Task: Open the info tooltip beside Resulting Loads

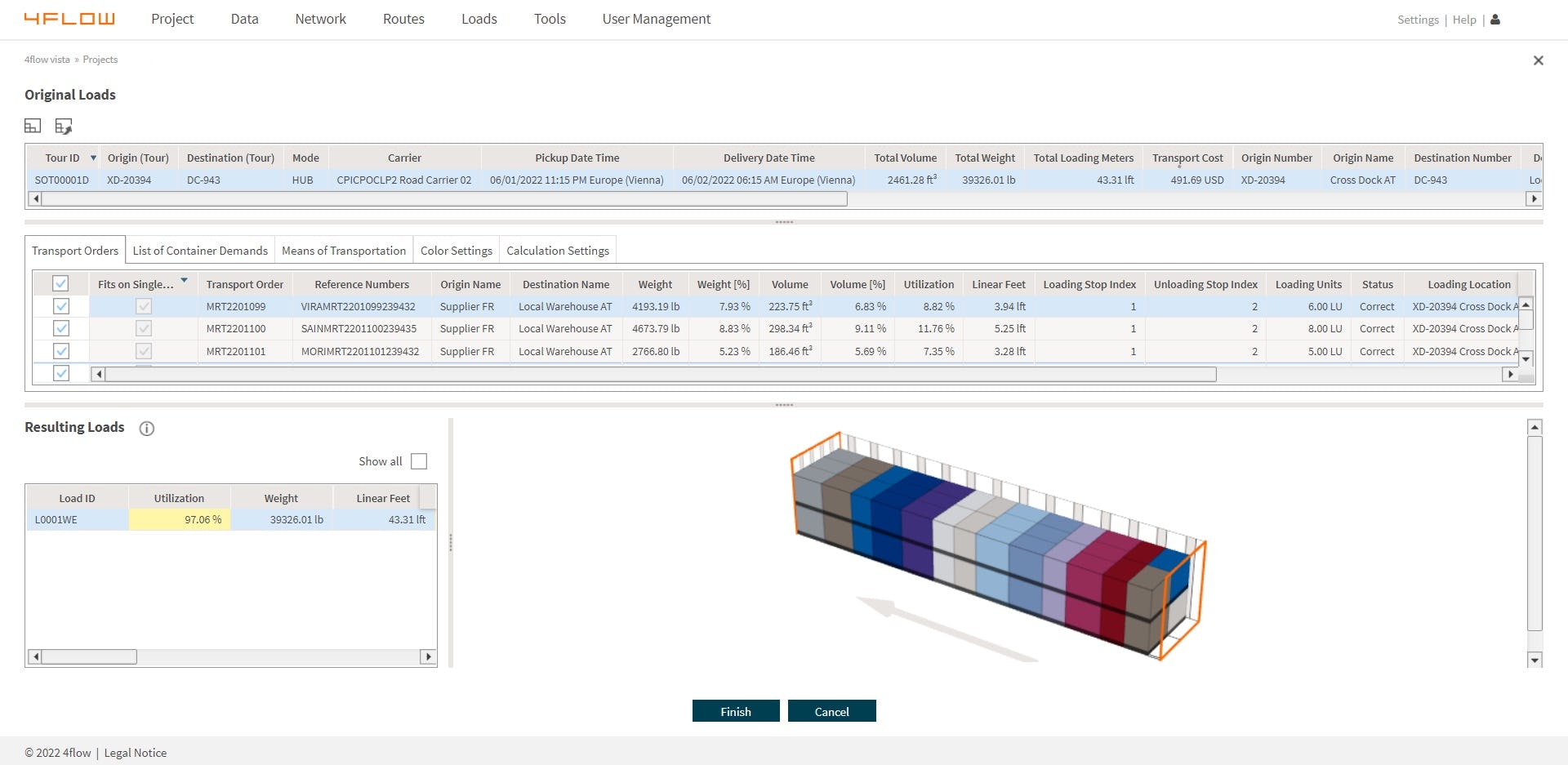Action: pos(147,429)
